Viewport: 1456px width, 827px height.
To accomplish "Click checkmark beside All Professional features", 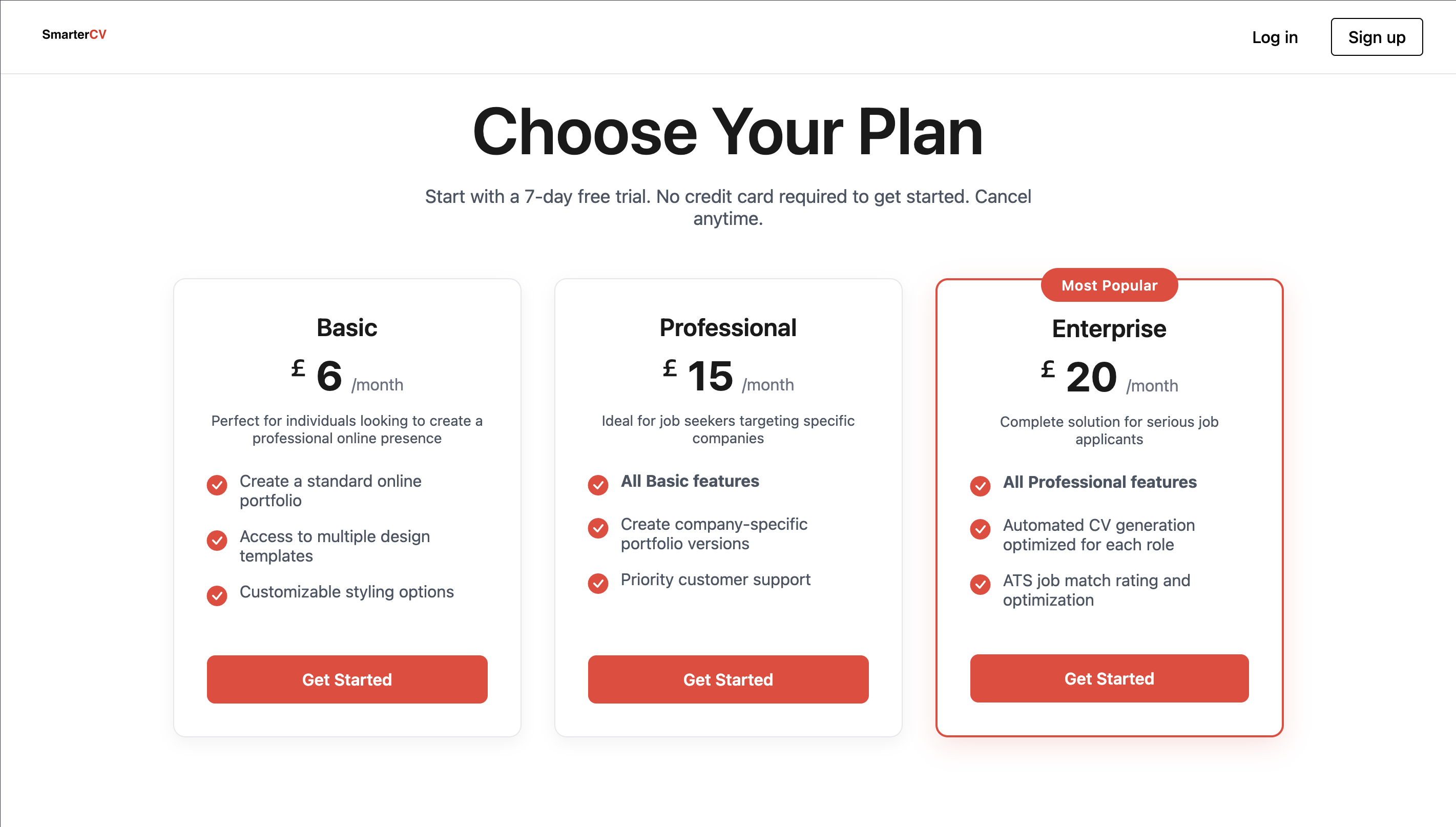I will [980, 486].
